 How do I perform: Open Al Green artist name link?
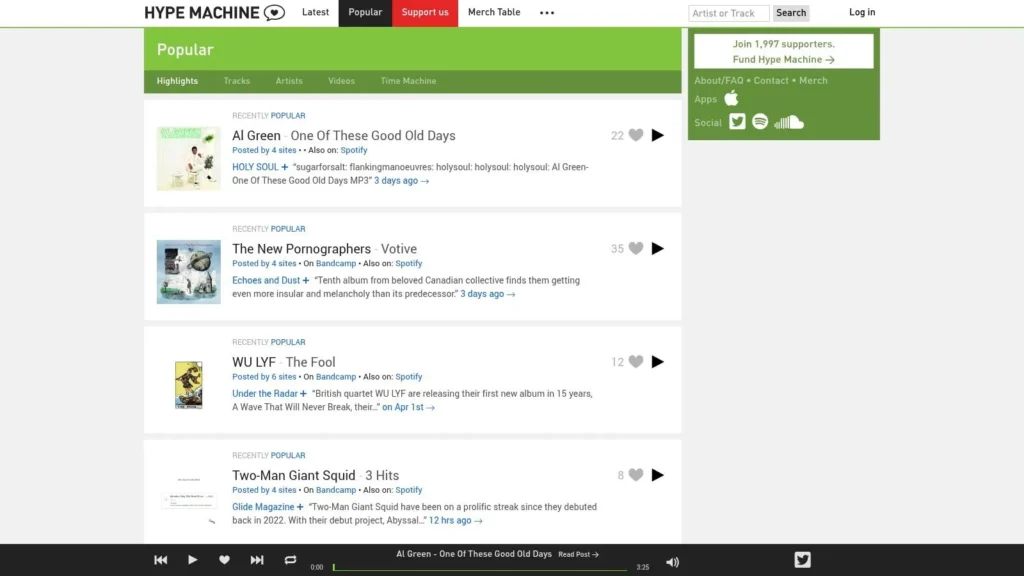point(256,136)
